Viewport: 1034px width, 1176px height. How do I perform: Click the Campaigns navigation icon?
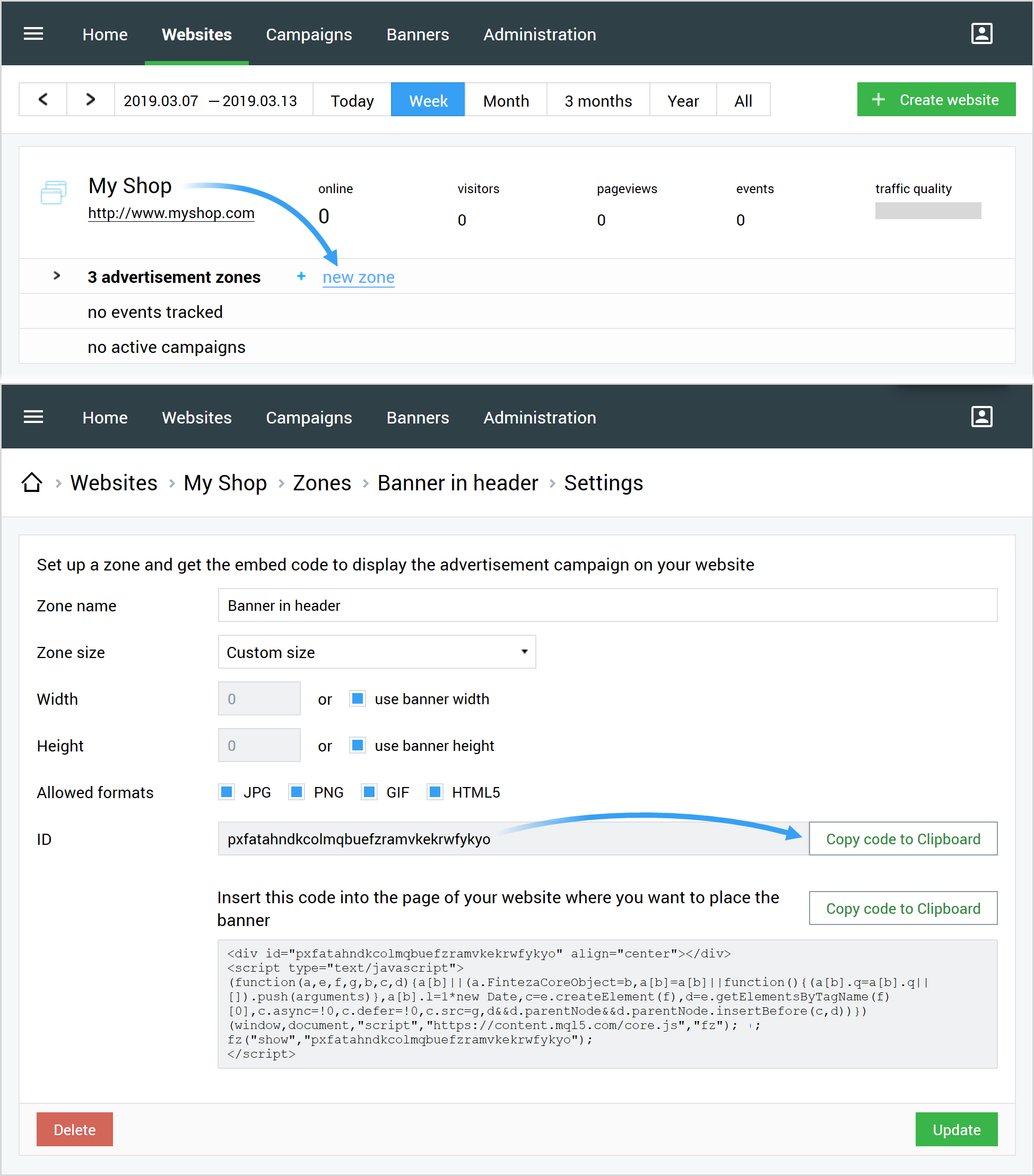pyautogui.click(x=308, y=34)
